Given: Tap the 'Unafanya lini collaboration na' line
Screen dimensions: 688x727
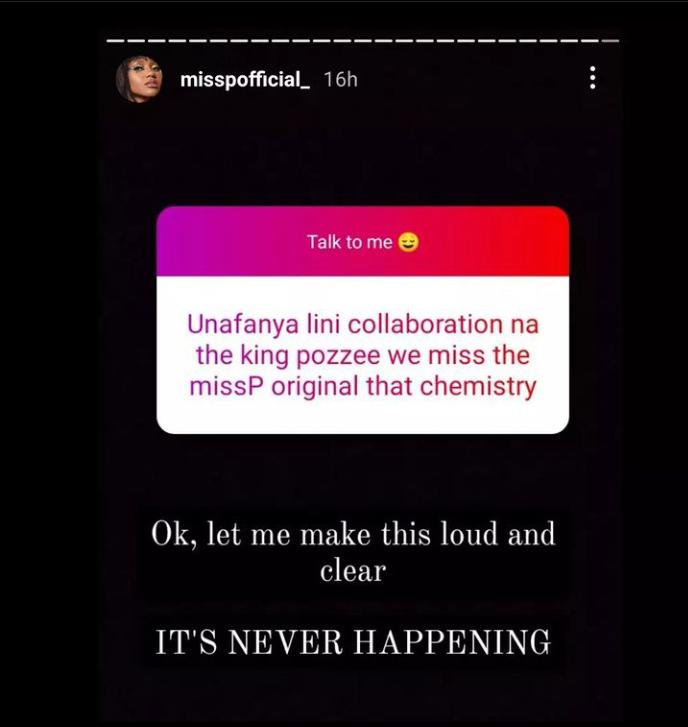Looking at the screenshot, I should pyautogui.click(x=363, y=325).
